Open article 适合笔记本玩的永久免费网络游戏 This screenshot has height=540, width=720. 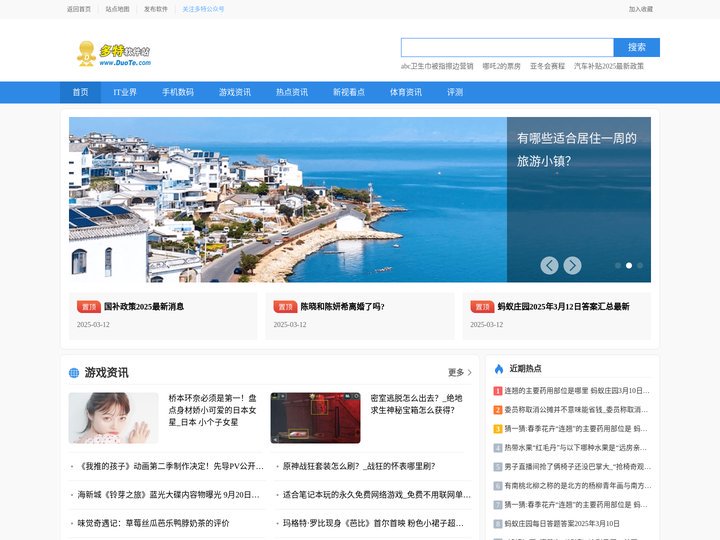[377, 495]
